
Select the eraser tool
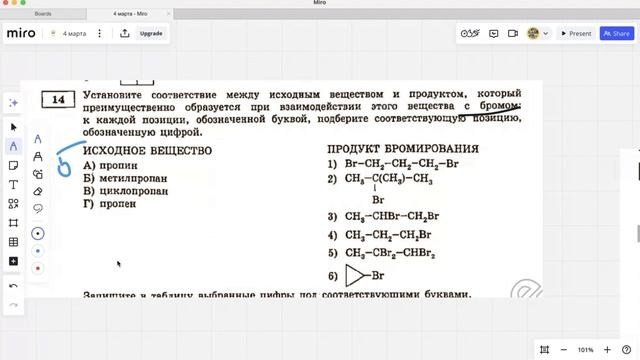click(38, 191)
